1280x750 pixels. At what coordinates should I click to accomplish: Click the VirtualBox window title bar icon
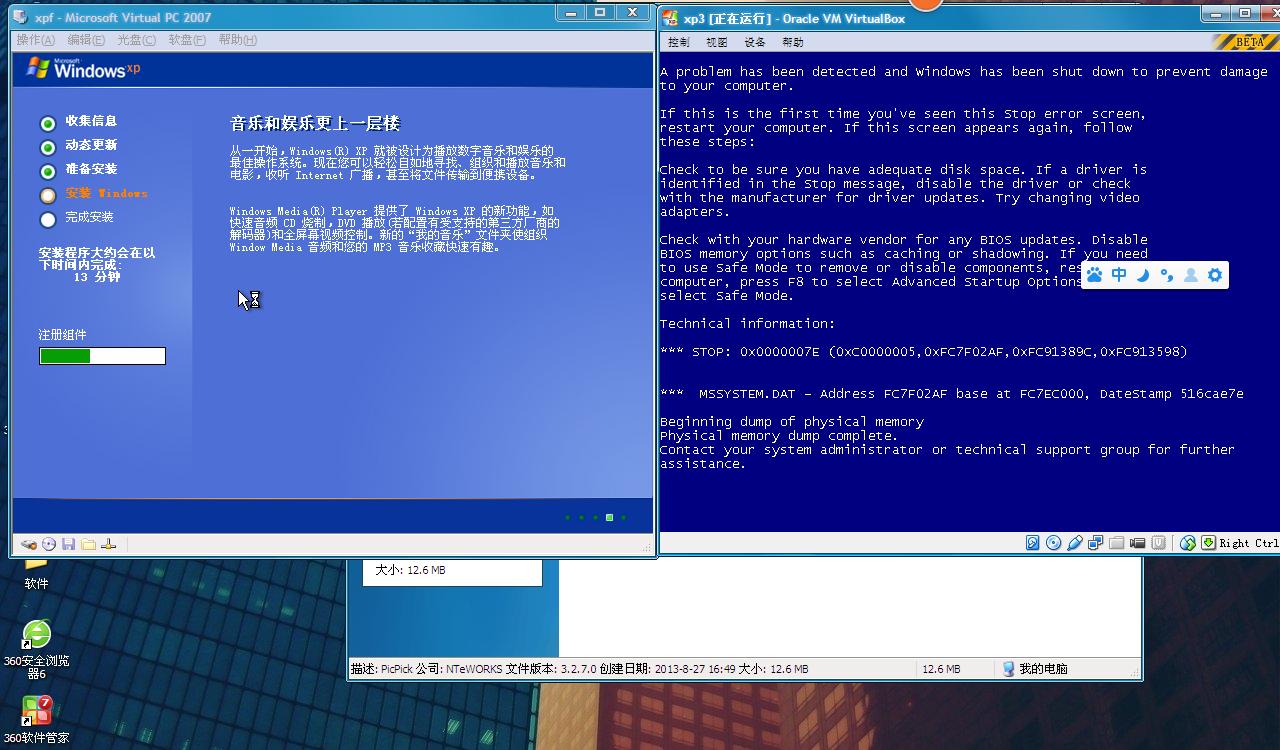coord(671,18)
